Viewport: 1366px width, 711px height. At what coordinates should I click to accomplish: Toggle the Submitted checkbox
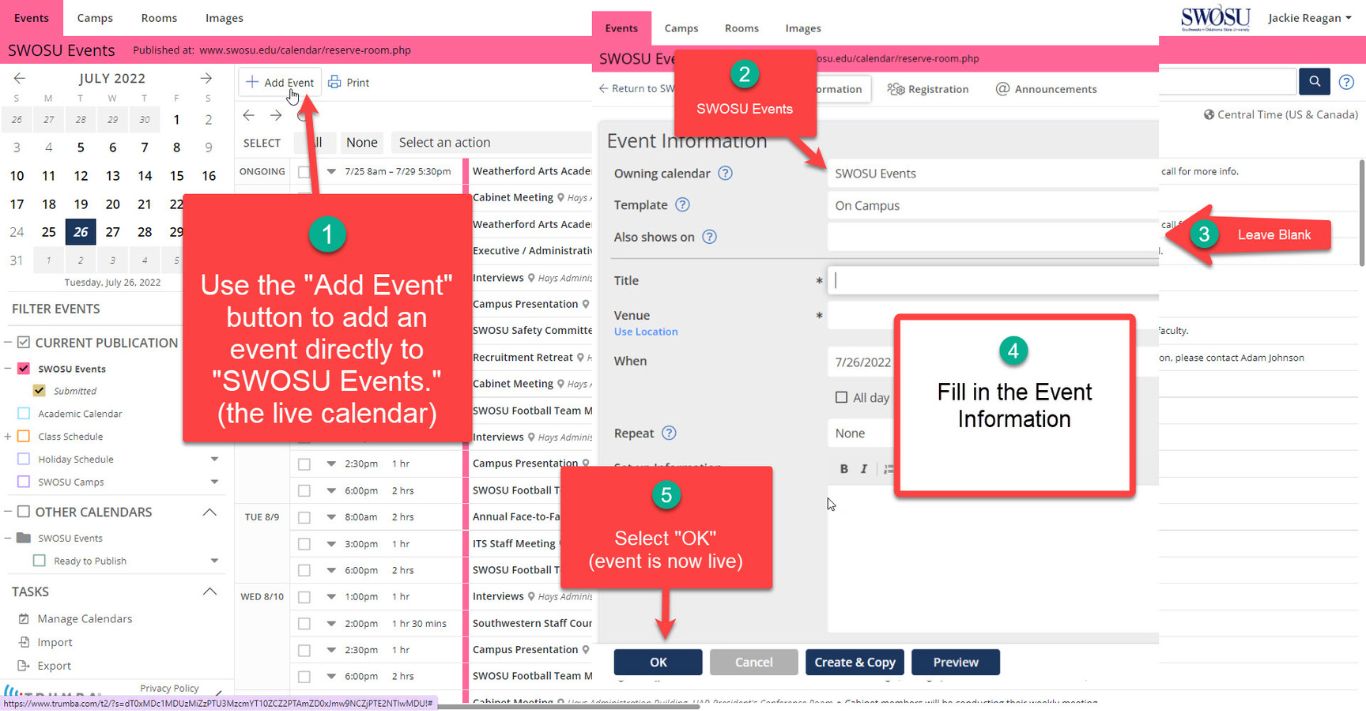click(x=40, y=391)
